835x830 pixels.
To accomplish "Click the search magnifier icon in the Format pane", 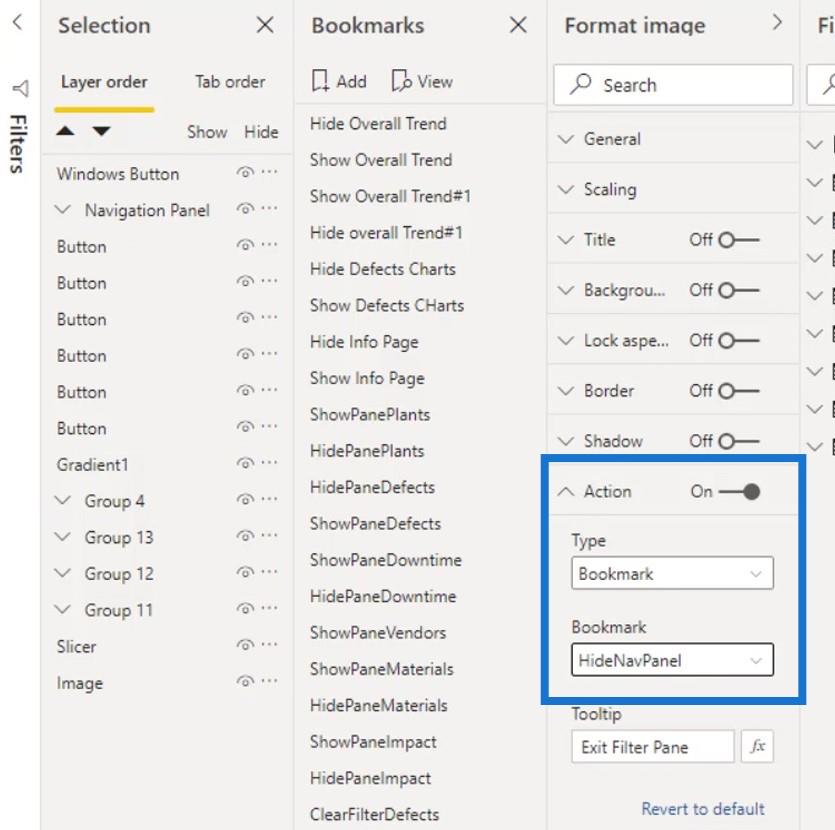I will pyautogui.click(x=580, y=85).
